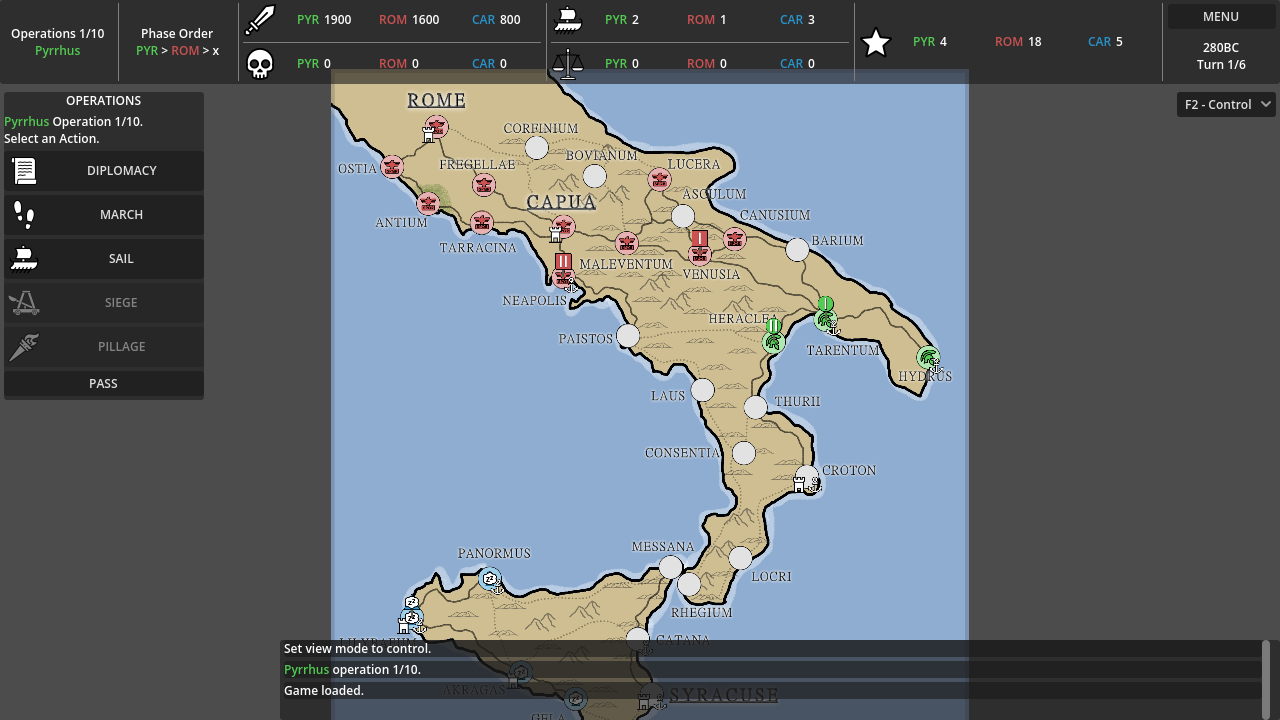Select the neutral city circle at Bovianum
Image resolution: width=1280 pixels, height=720 pixels.
coord(595,176)
